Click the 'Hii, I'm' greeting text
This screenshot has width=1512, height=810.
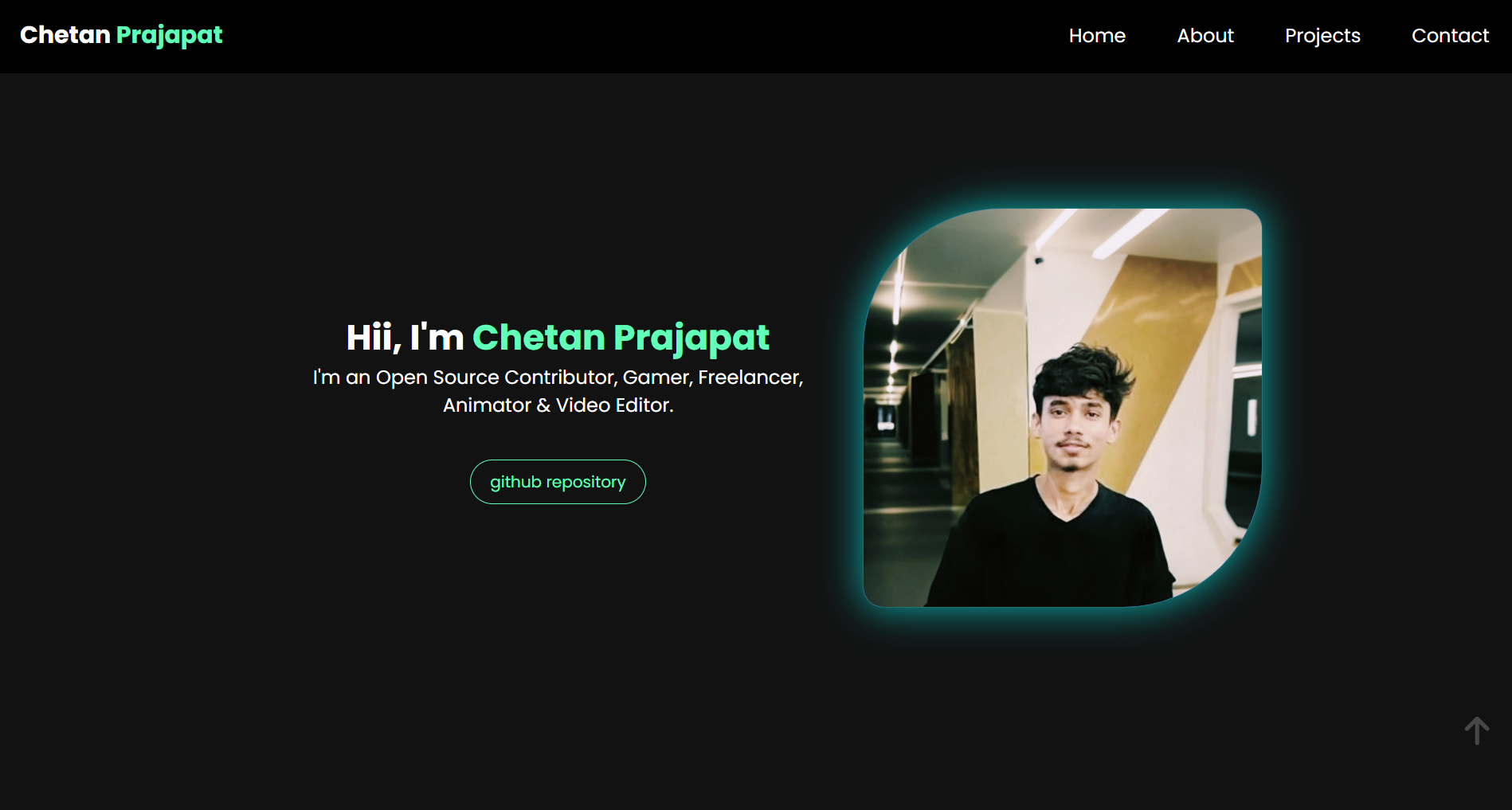[x=405, y=338]
